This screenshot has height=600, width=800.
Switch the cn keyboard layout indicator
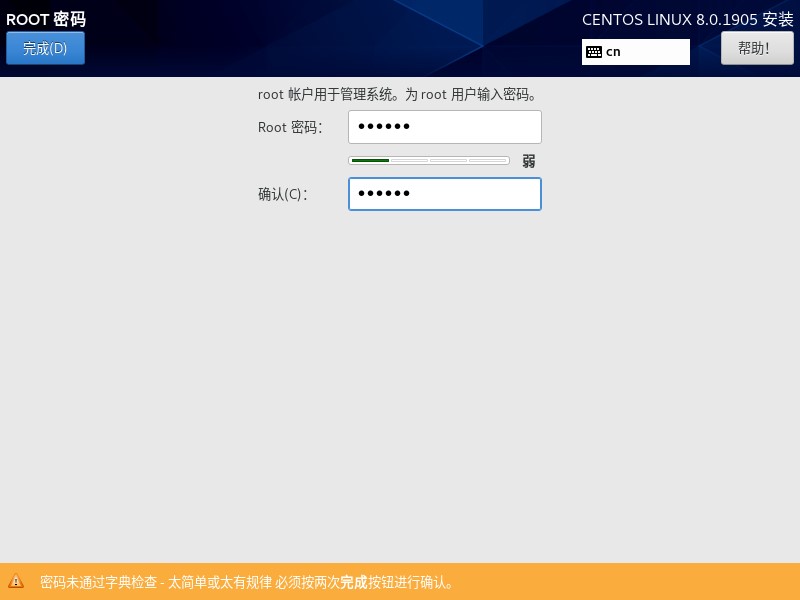point(636,52)
